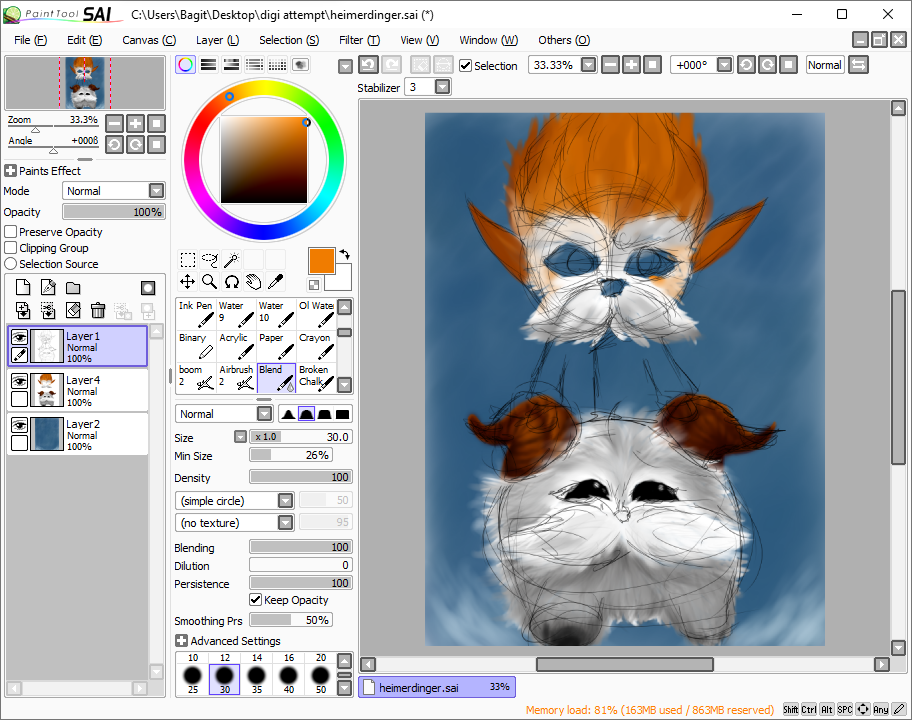Viewport: 912px width, 720px height.
Task: Click the toolbar zoom out minus button
Action: (610, 65)
